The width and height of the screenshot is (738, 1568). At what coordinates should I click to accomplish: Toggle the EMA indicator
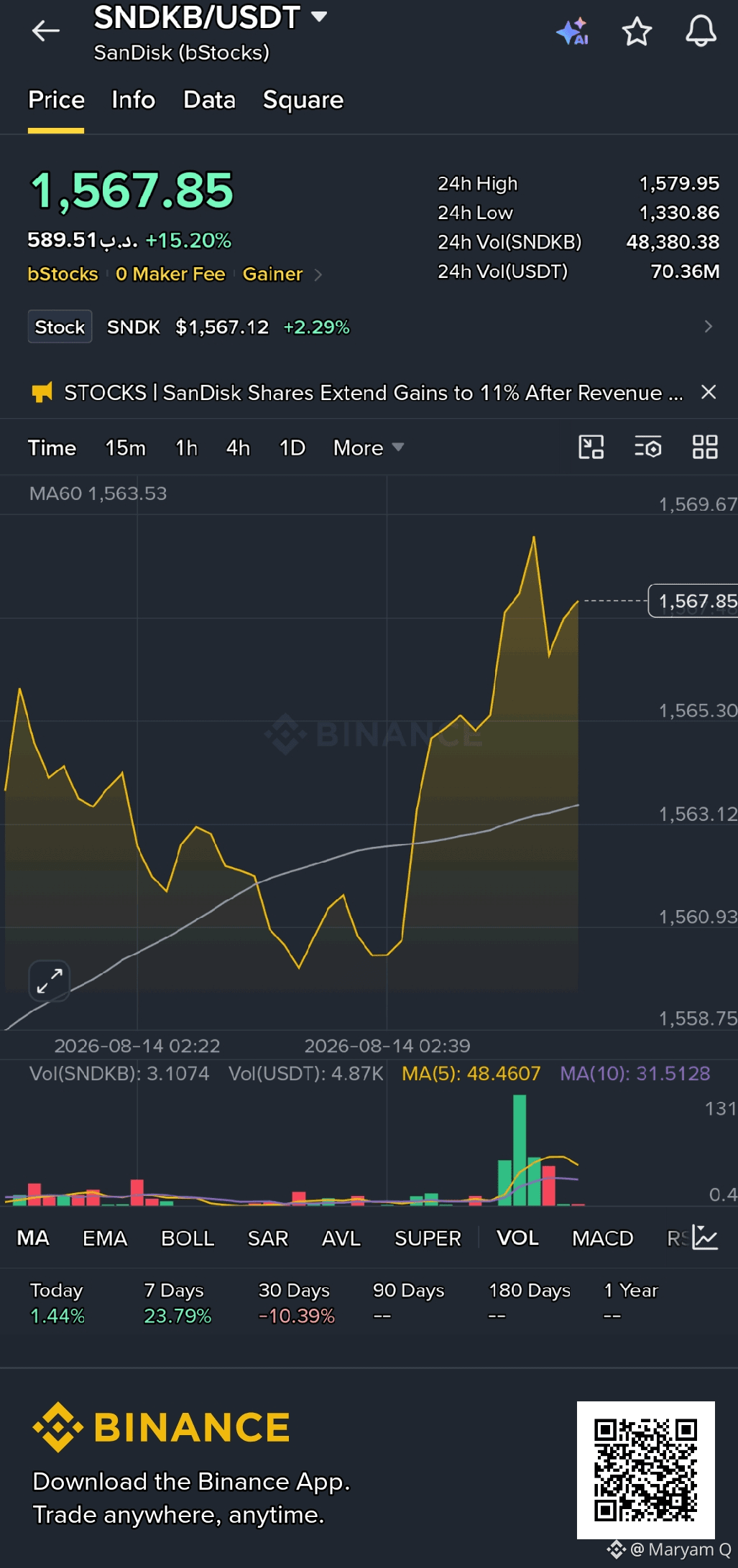pyautogui.click(x=105, y=1238)
